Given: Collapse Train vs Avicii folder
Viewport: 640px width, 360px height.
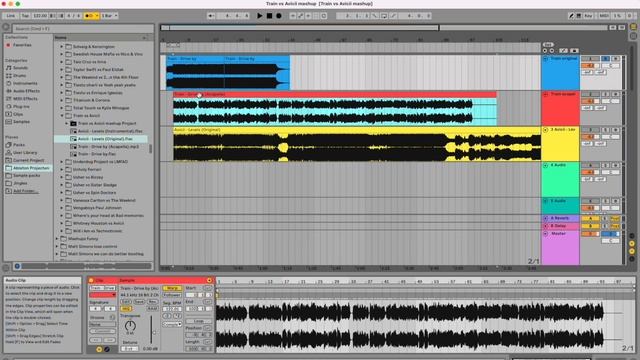Looking at the screenshot, I should pos(62,116).
